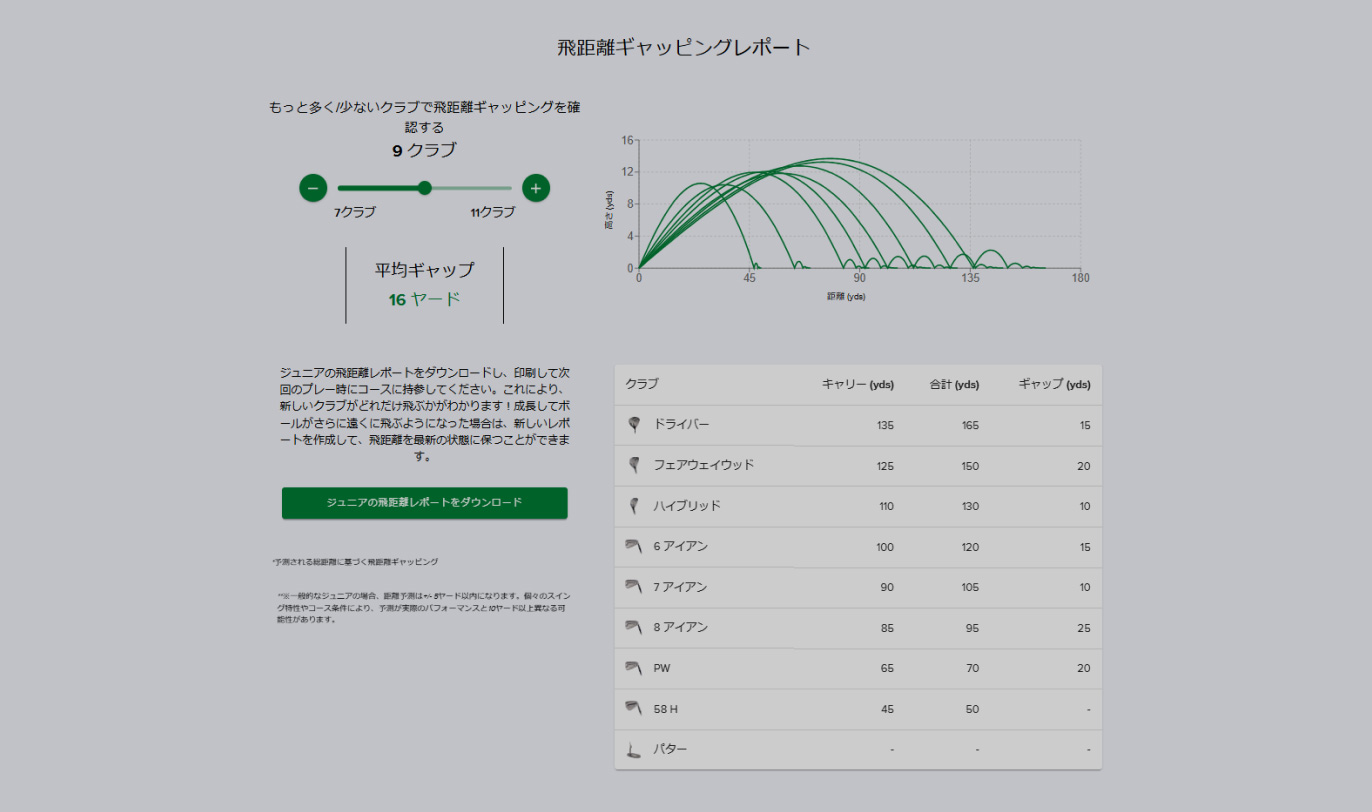Click the putter club icon
The width and height of the screenshot is (1372, 812).
coord(632,749)
